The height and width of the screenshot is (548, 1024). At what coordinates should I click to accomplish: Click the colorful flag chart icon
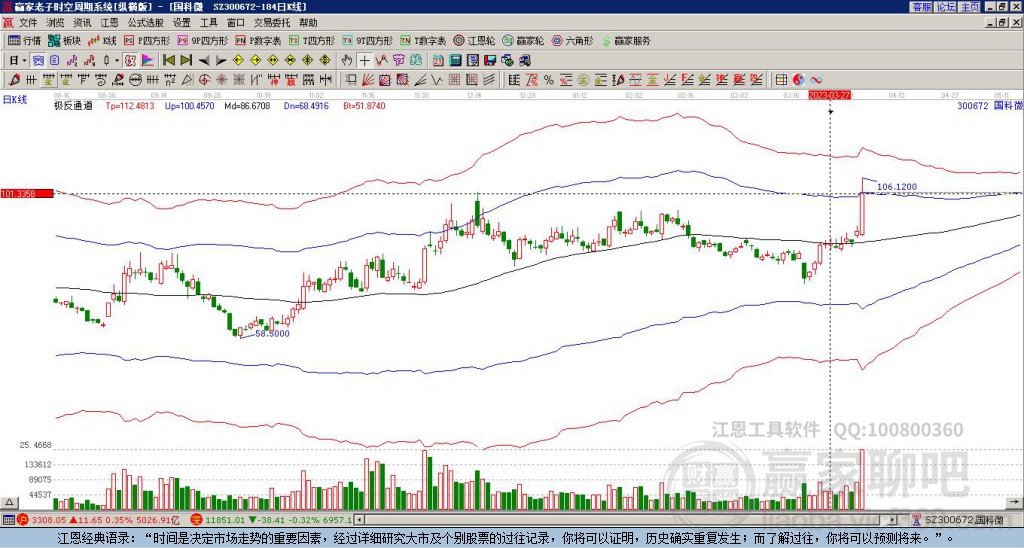pyautogui.click(x=148, y=61)
